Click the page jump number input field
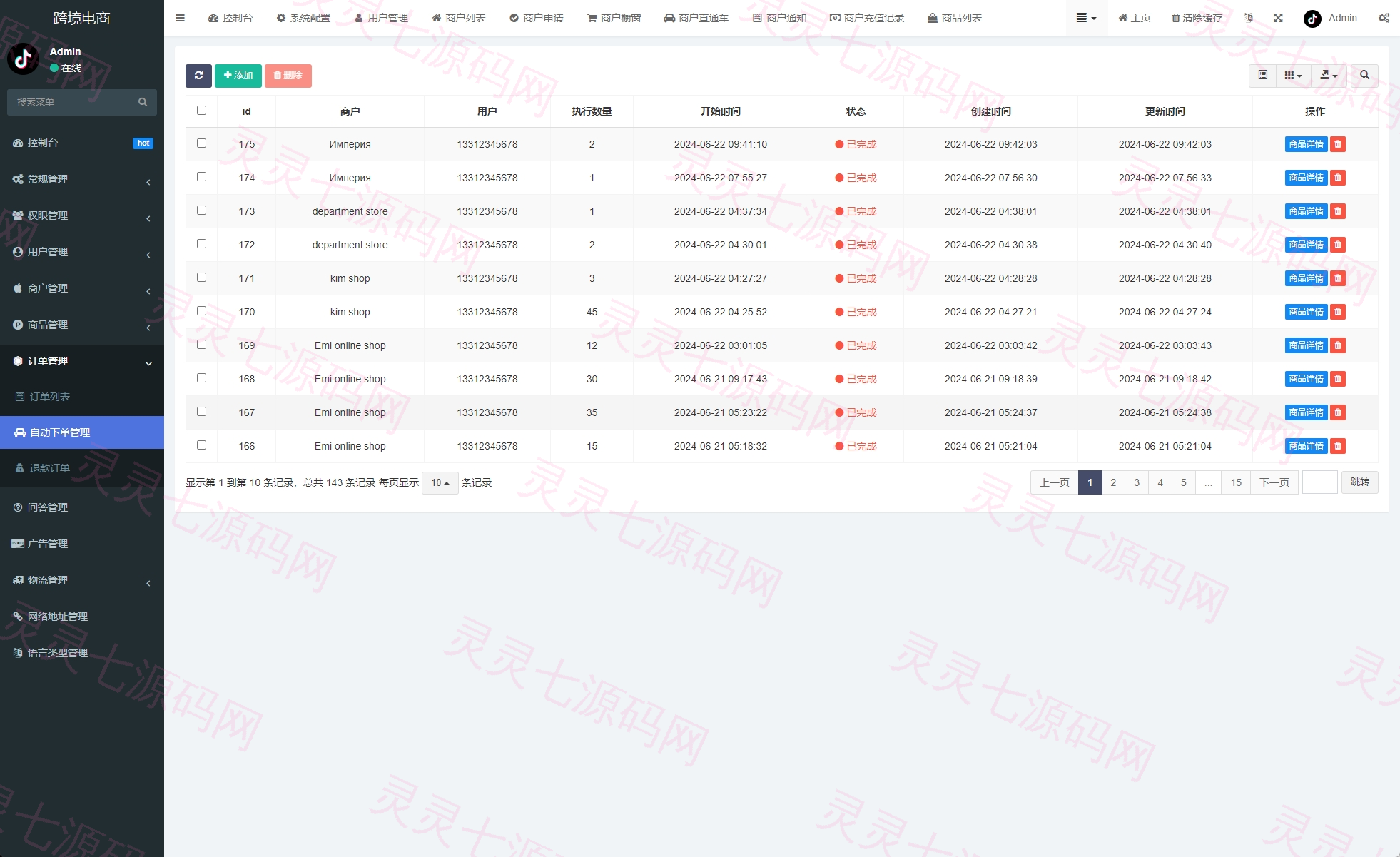The width and height of the screenshot is (1400, 857). pos(1319,483)
